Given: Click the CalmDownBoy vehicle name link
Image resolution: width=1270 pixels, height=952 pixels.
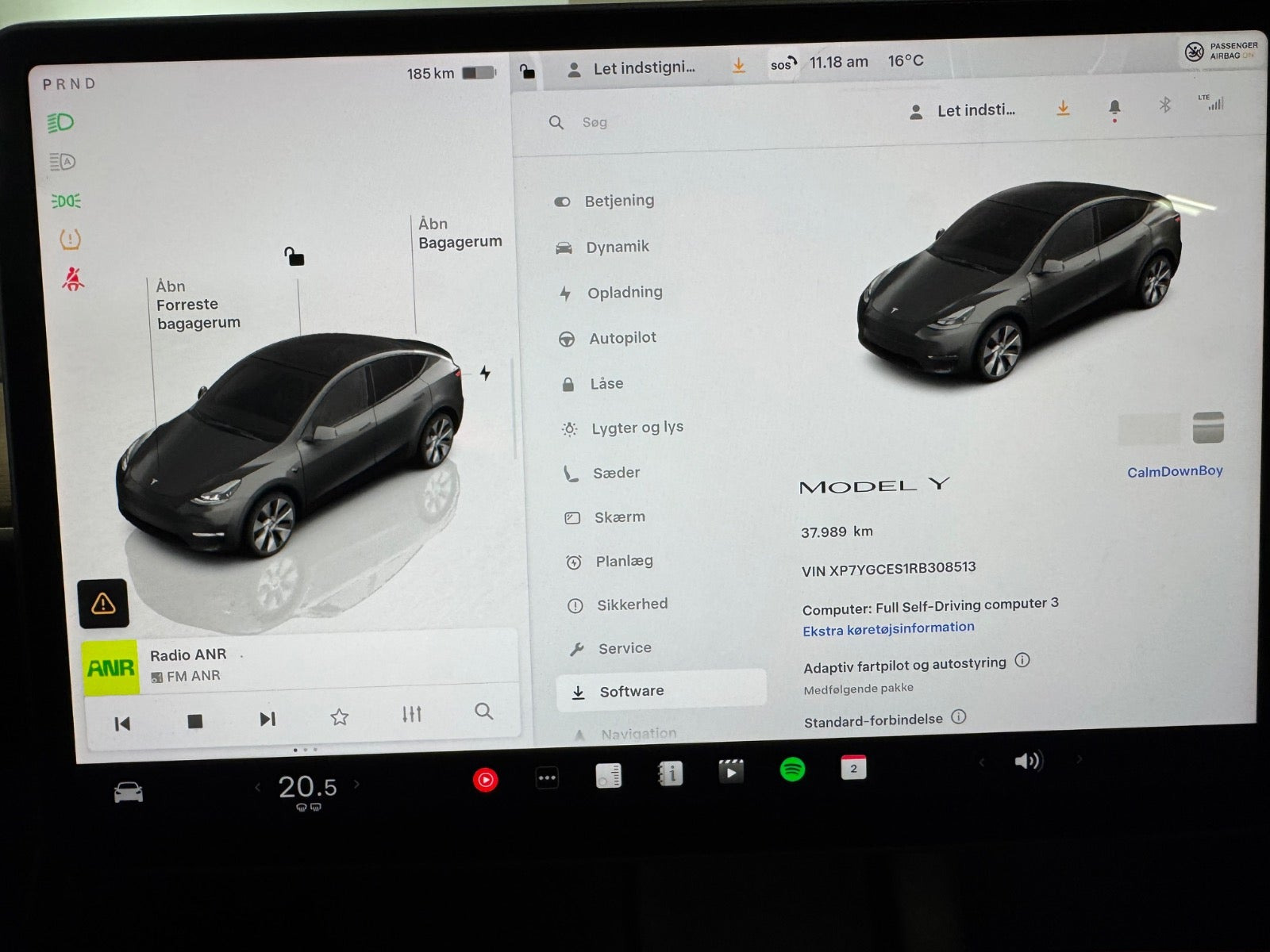Looking at the screenshot, I should 1175,472.
